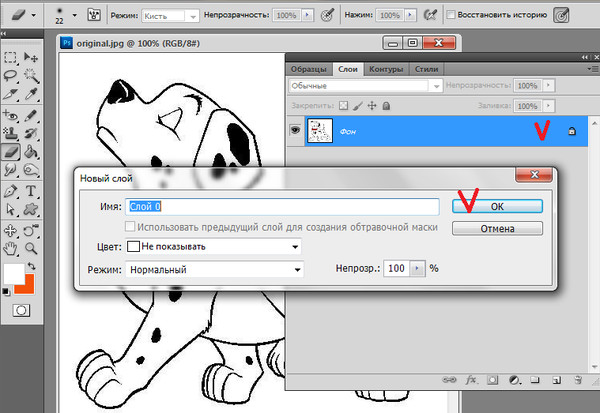
Task: Select the Pen tool
Action: click(10, 191)
